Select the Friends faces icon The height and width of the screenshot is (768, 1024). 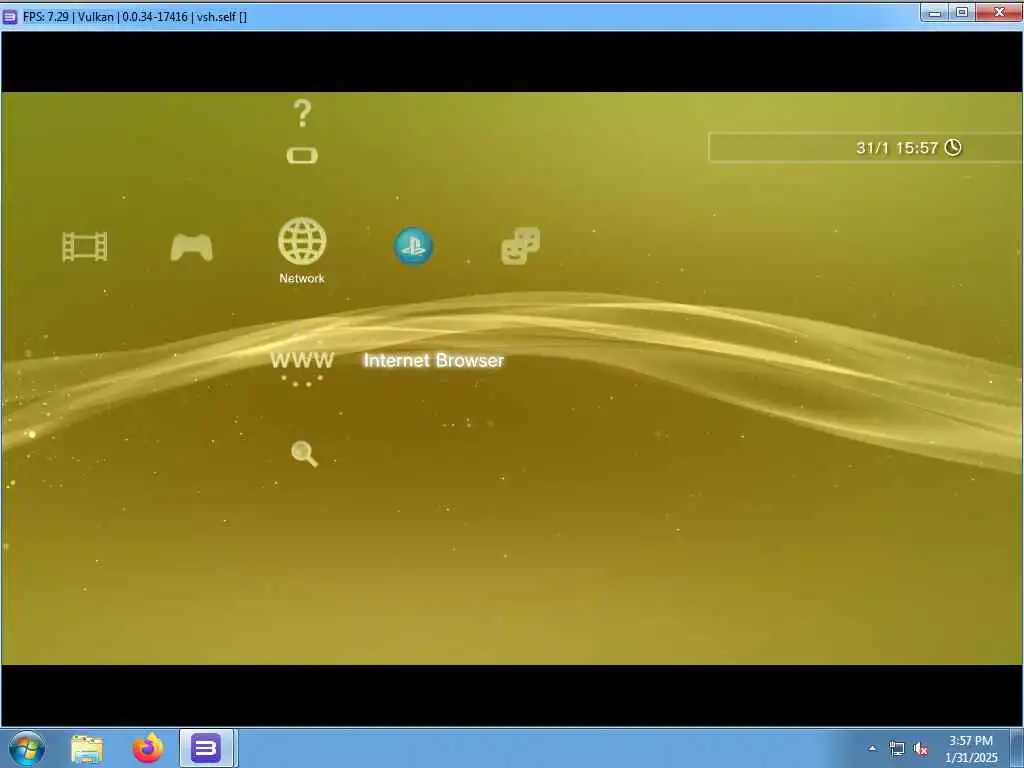pos(520,246)
